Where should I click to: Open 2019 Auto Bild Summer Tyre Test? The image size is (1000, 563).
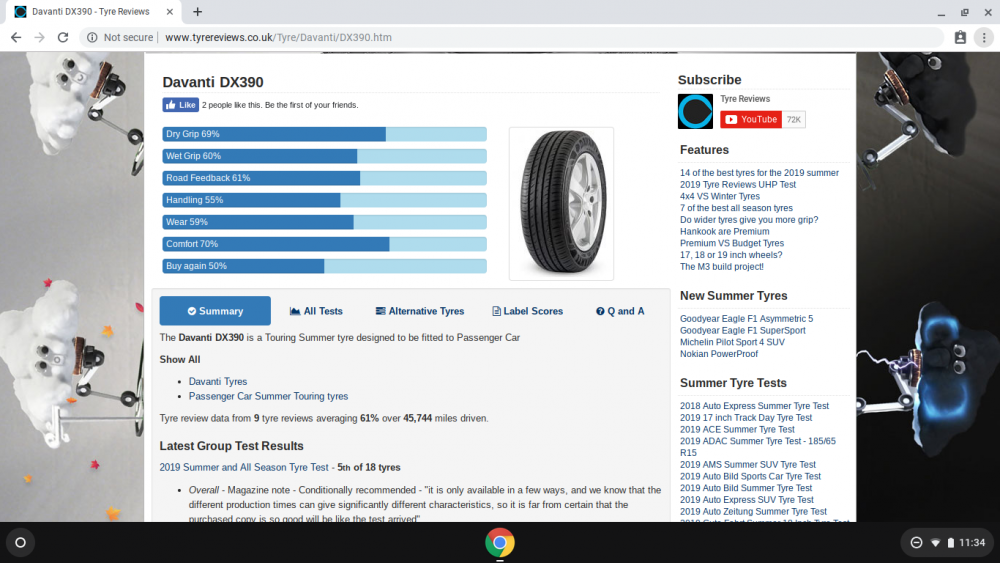click(746, 488)
